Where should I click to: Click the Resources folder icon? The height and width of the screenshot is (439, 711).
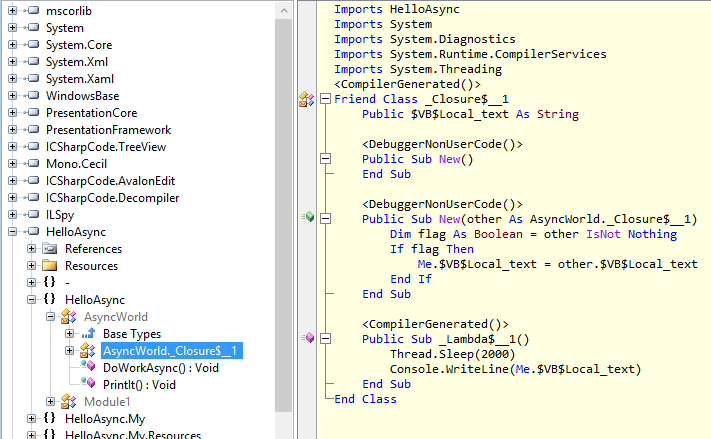click(50, 265)
